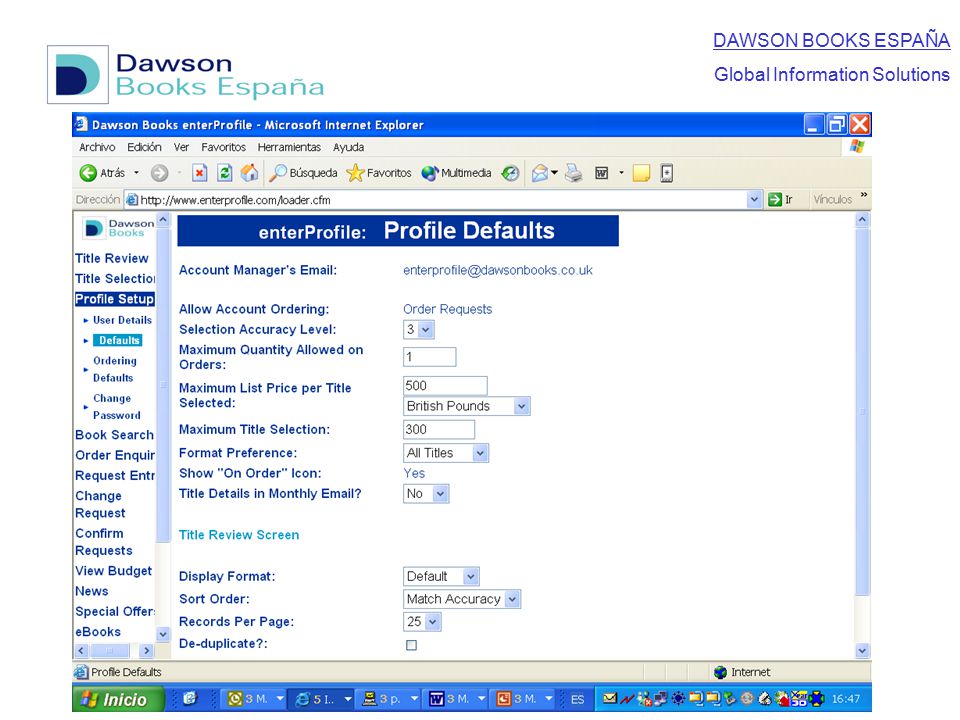Open the Atrás back-history dropdown arrow
The image size is (960, 720).
tap(137, 173)
